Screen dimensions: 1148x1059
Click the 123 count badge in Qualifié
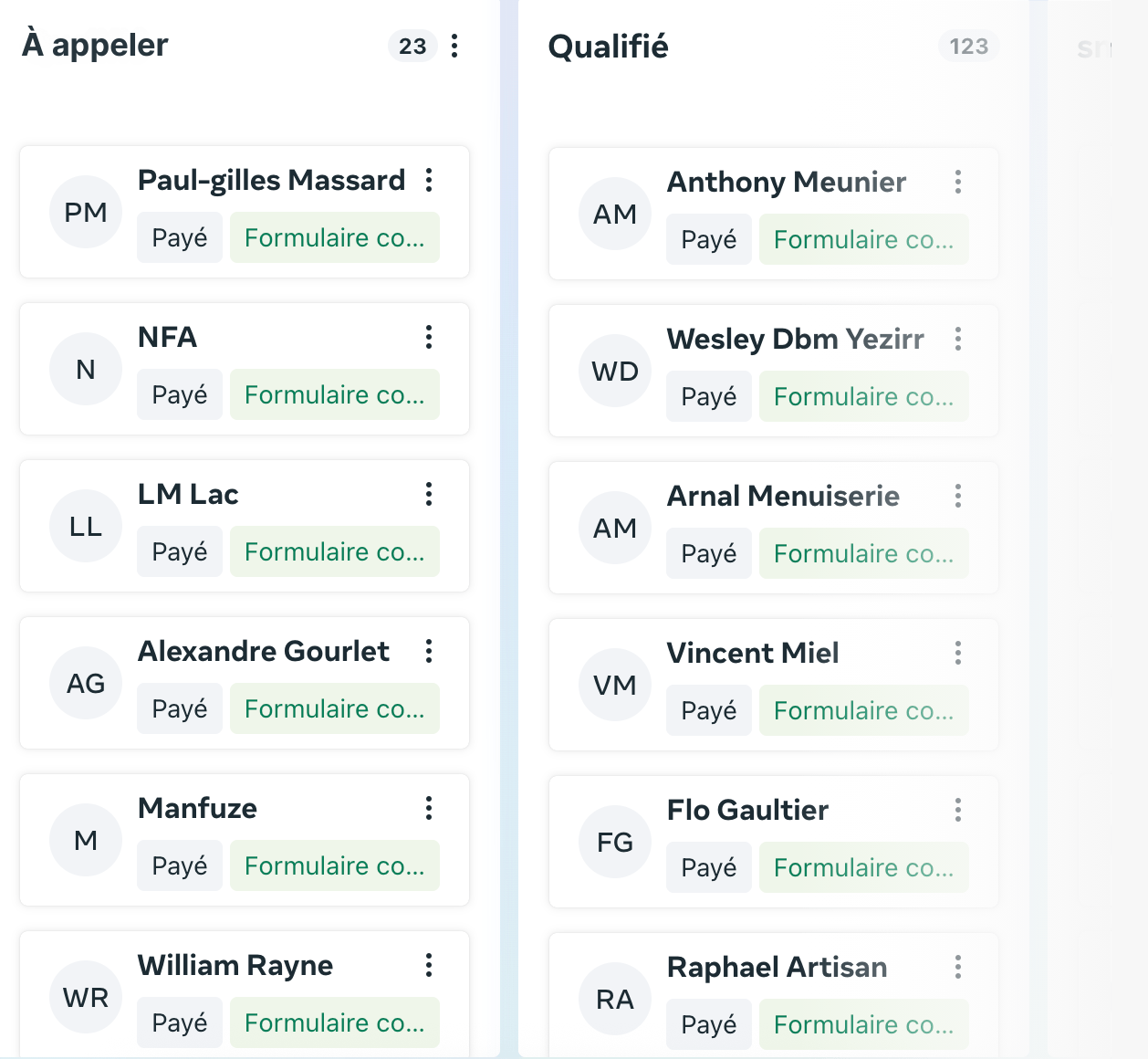968,47
